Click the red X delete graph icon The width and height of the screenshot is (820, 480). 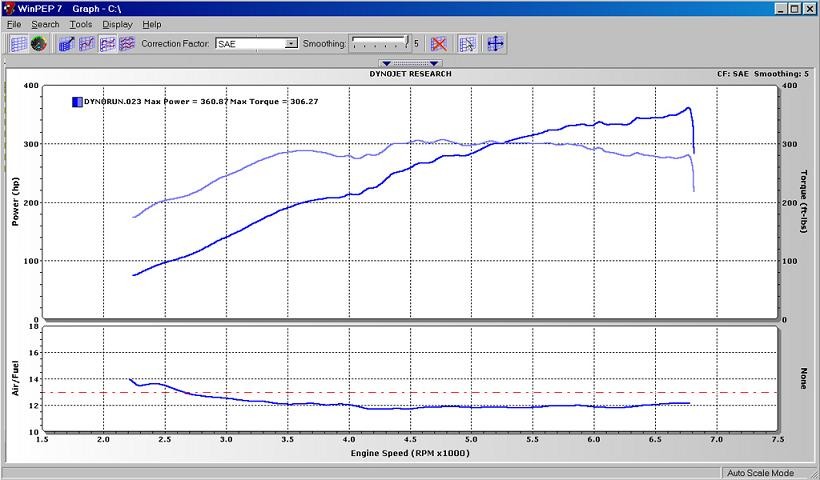point(439,44)
